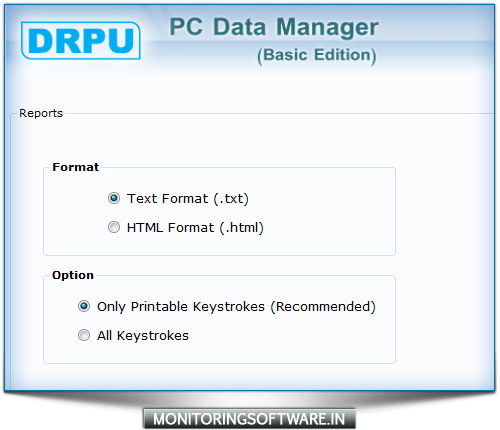This screenshot has width=500, height=430.
Task: Click the 'HTML Format (.html)' label text
Action: 195,228
